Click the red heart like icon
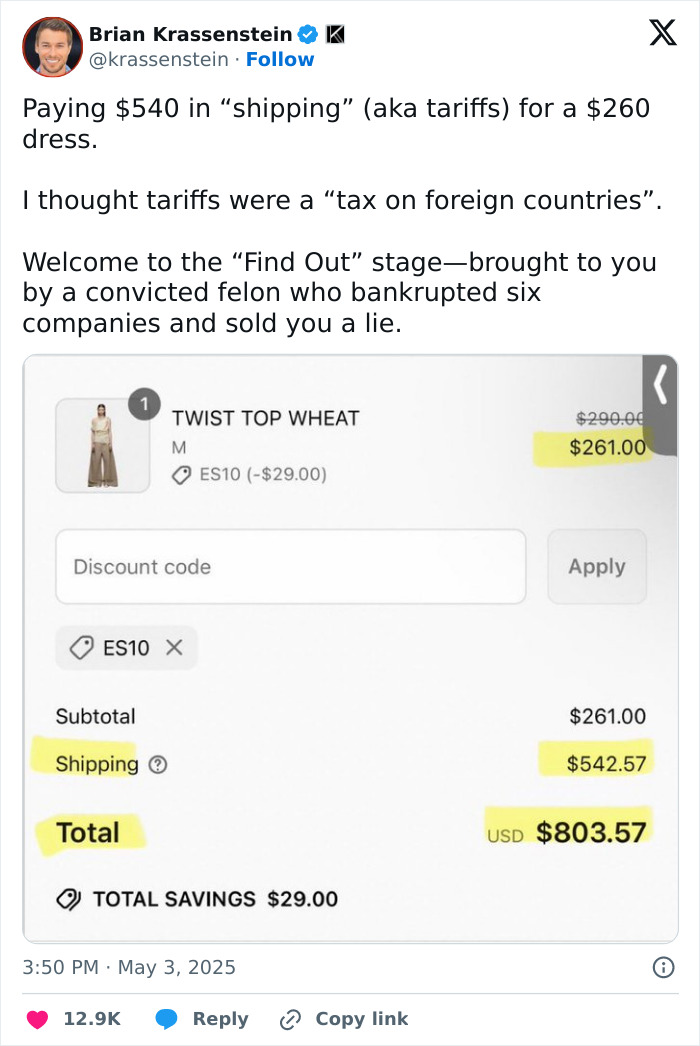700x1046 pixels. coord(35,1019)
